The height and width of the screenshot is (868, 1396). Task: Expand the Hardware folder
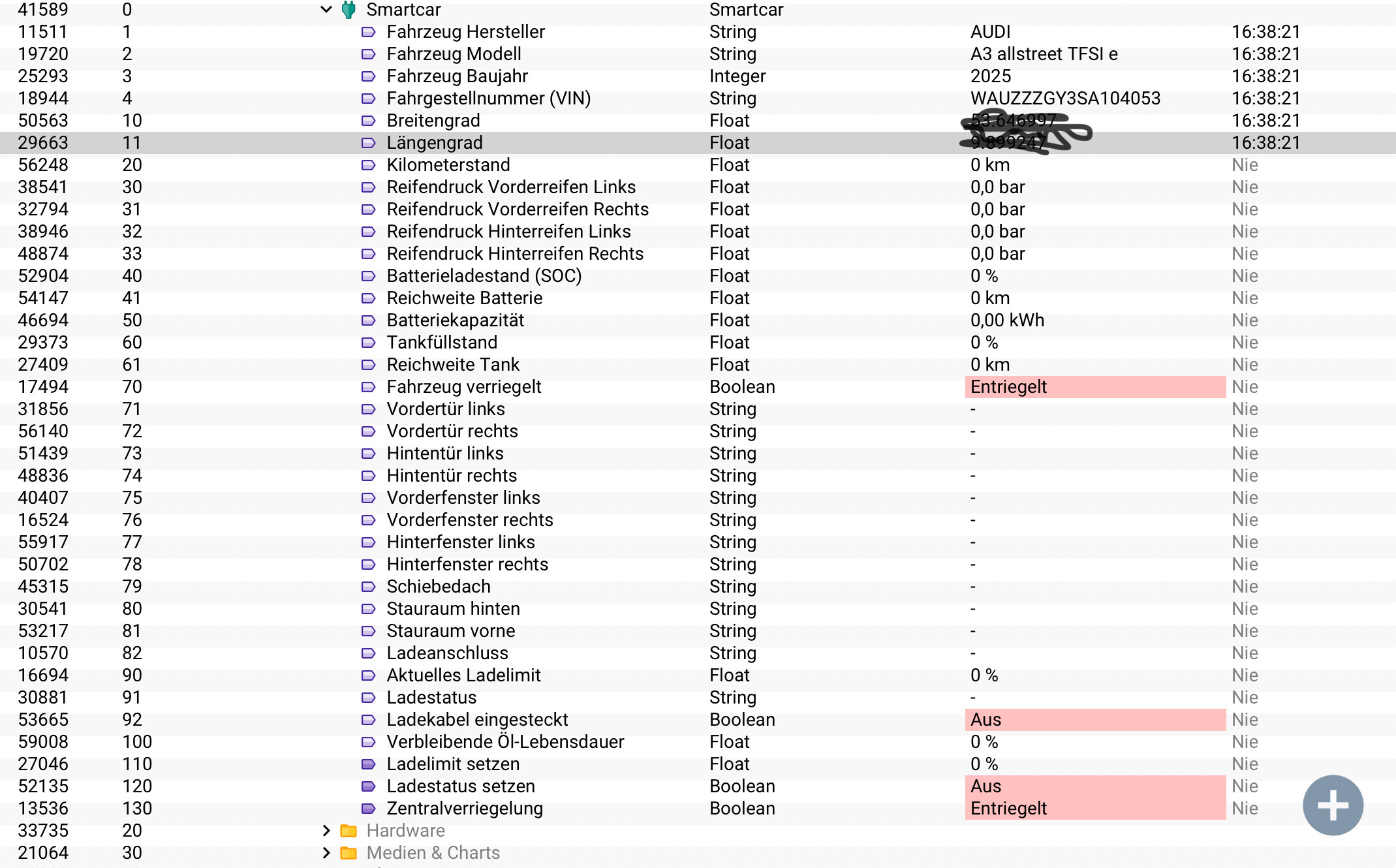(326, 830)
